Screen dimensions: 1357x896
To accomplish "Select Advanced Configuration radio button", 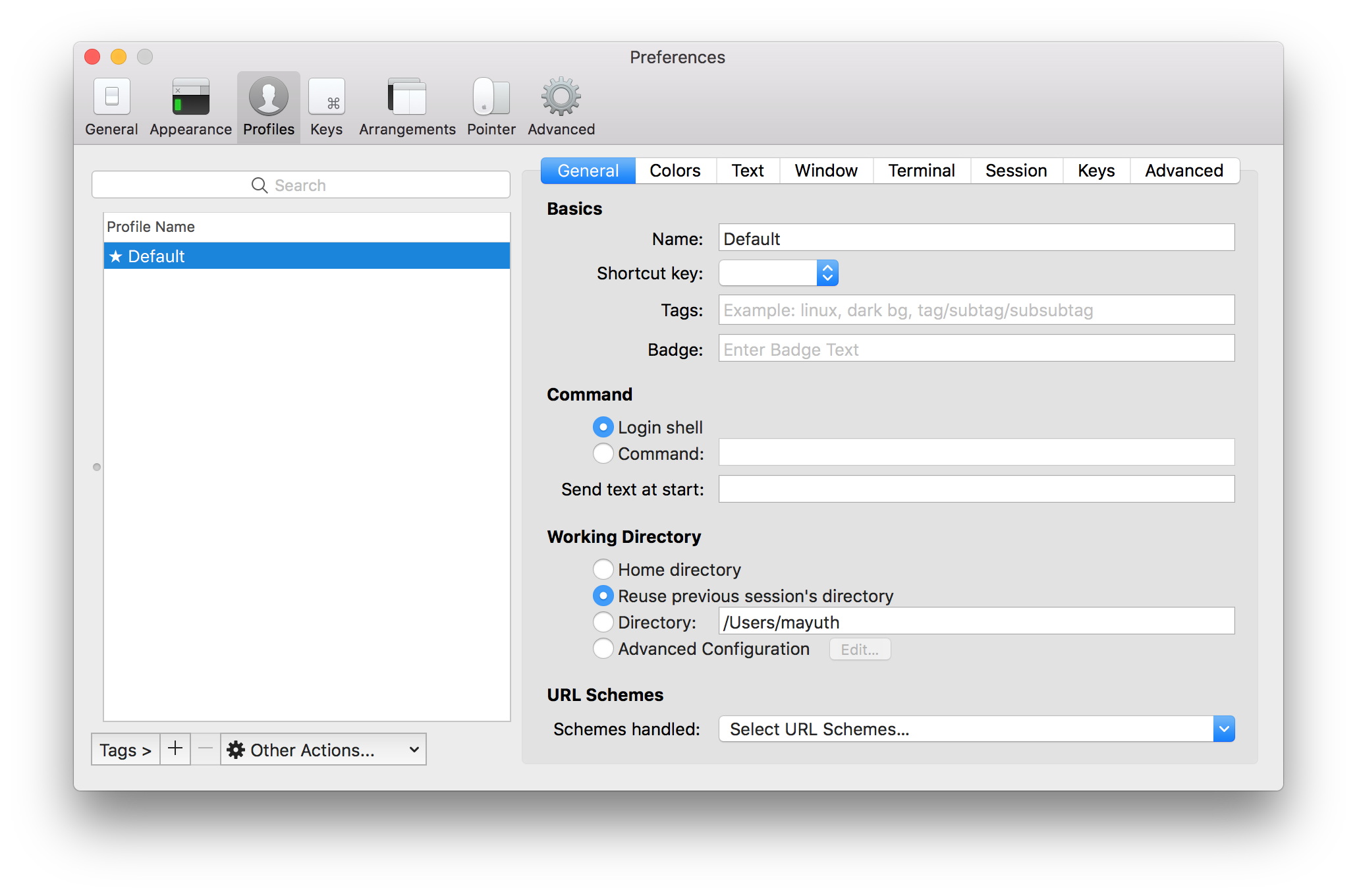I will tap(603, 648).
